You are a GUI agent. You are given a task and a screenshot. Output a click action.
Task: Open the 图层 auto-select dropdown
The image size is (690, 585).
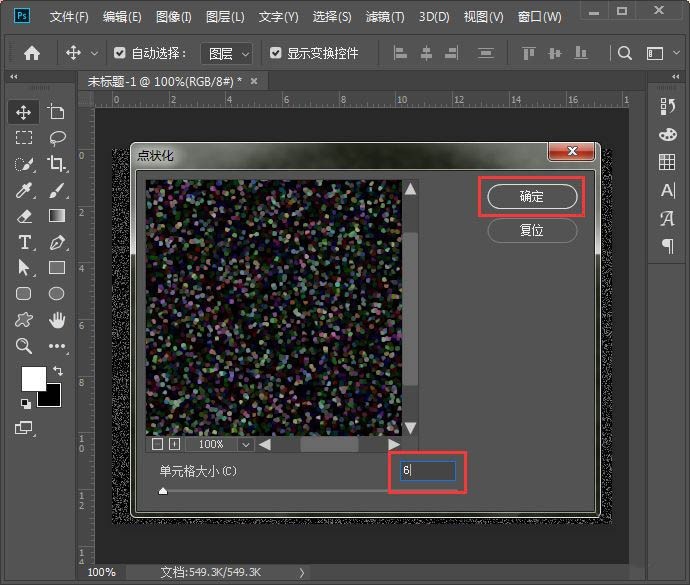pyautogui.click(x=226, y=53)
